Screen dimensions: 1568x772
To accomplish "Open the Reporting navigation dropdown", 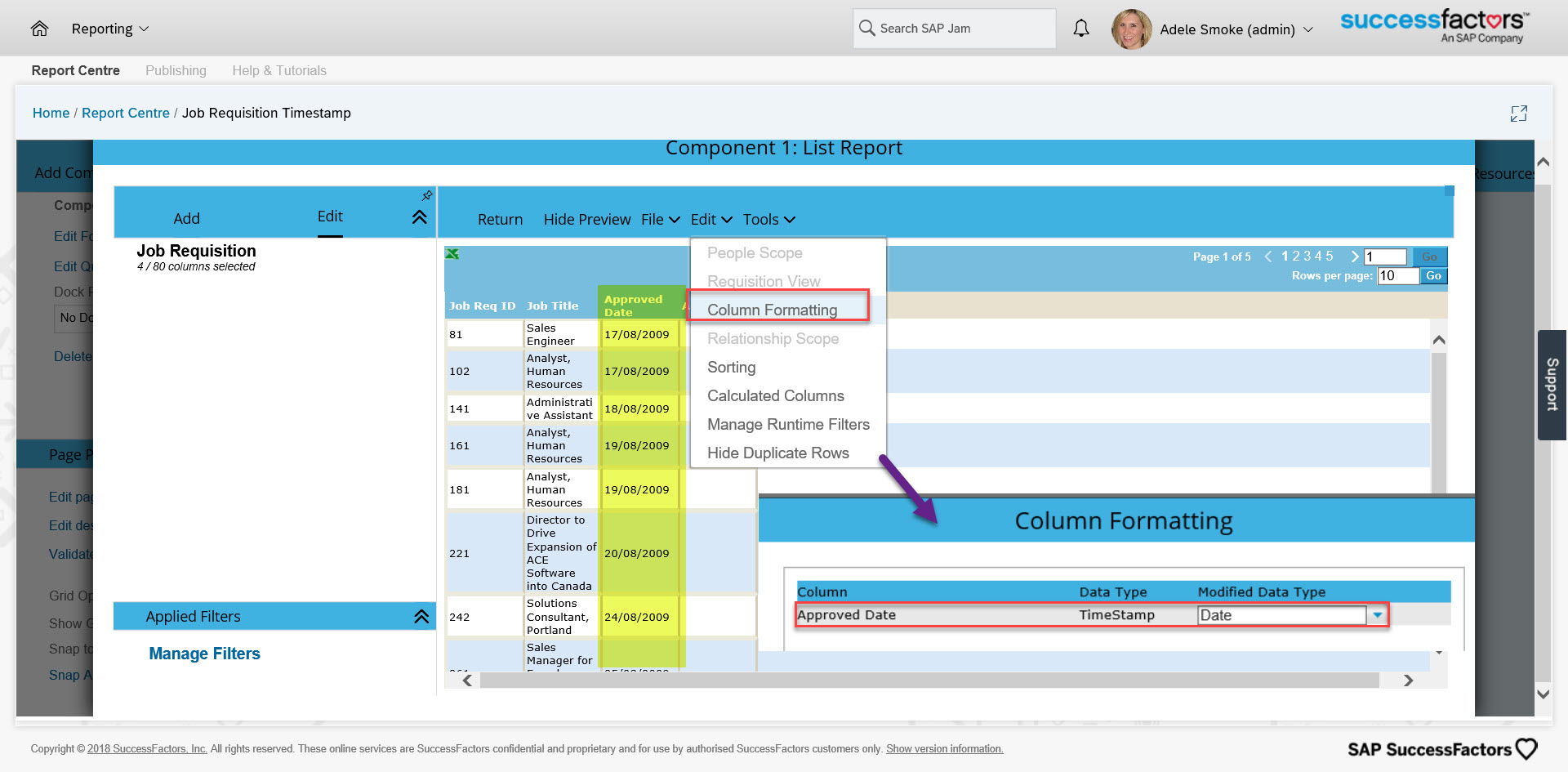I will coord(110,29).
